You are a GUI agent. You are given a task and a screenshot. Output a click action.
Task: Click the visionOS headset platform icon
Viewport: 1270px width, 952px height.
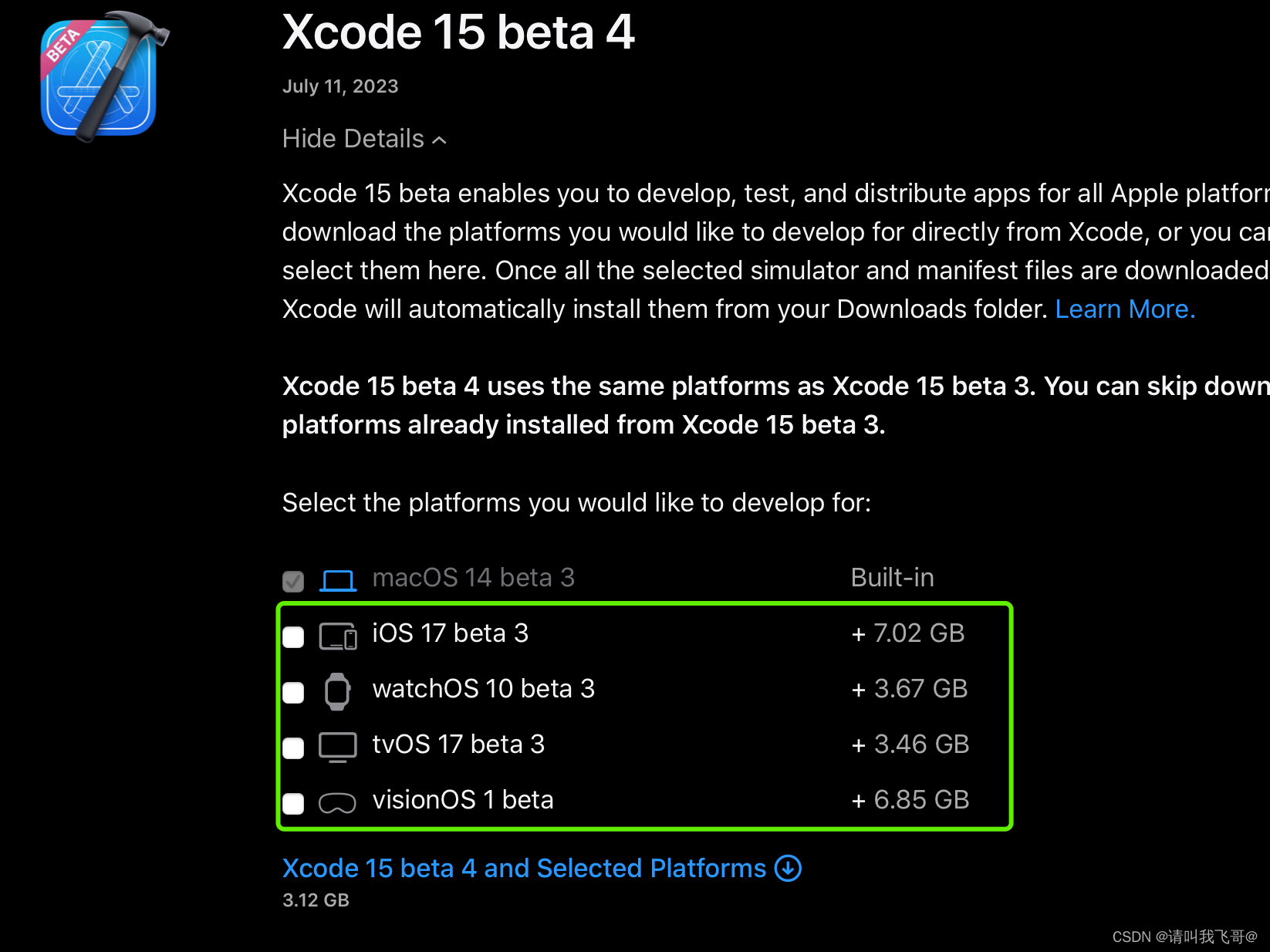337,802
